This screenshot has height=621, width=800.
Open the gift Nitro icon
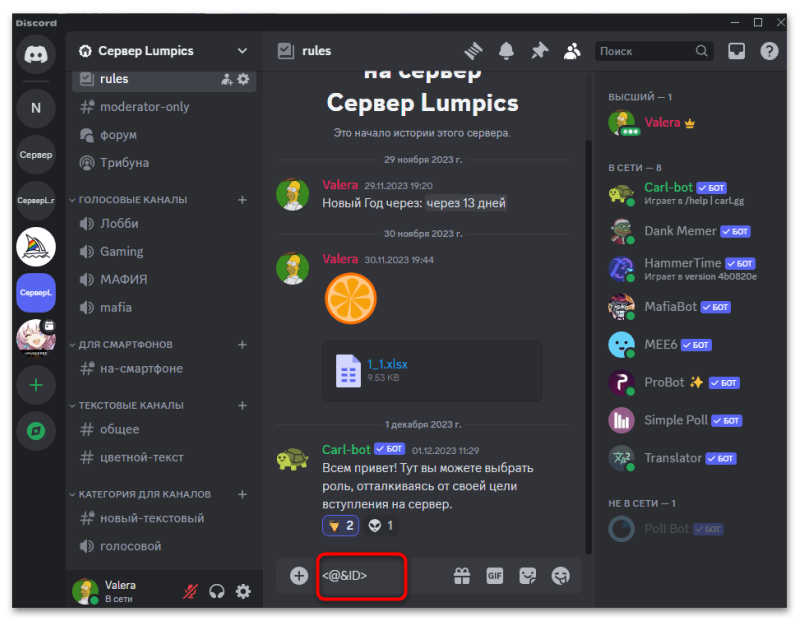coord(462,576)
